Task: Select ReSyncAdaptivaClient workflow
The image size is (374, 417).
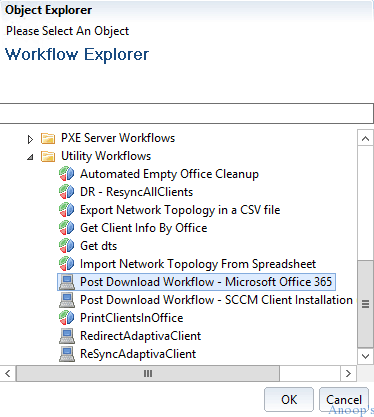Action: (x=138, y=354)
